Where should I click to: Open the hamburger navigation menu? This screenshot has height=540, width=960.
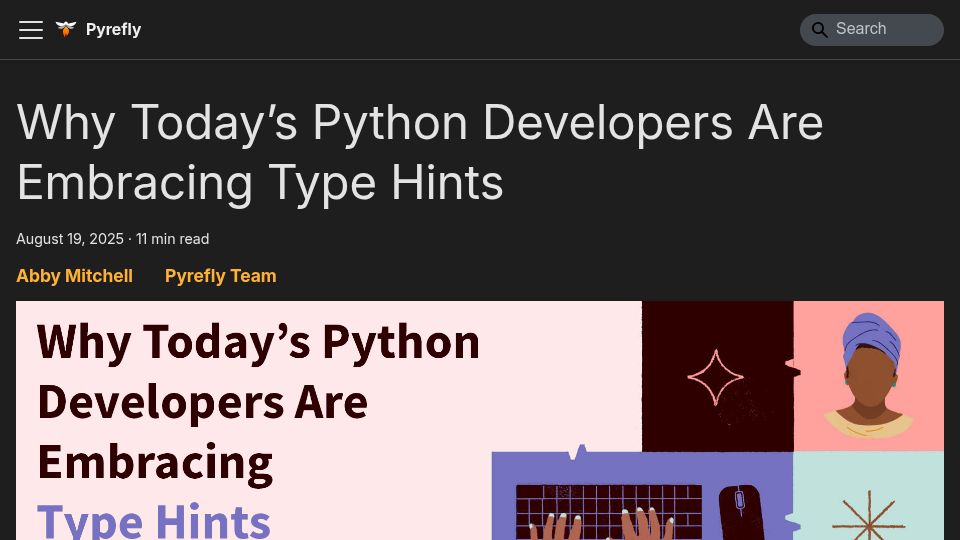31,29
